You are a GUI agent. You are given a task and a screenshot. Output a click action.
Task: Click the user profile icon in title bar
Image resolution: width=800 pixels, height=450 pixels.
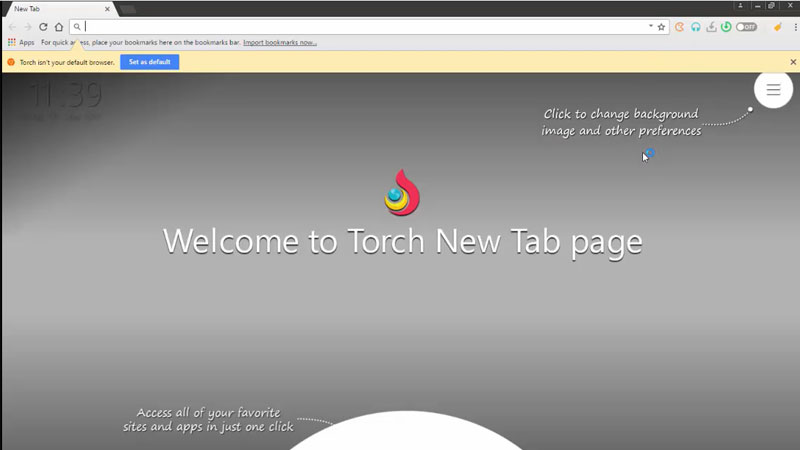coord(741,6)
